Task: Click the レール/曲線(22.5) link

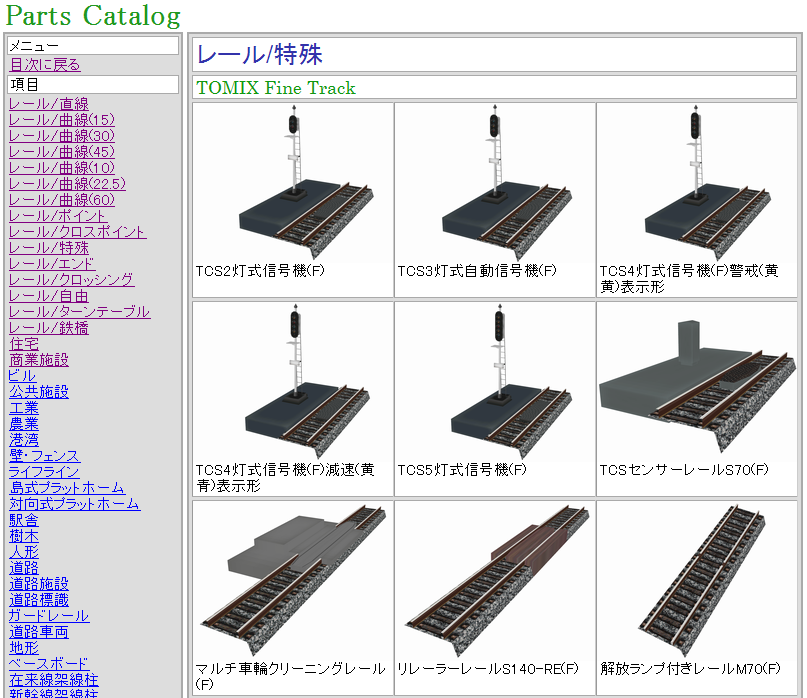Action: 67,184
